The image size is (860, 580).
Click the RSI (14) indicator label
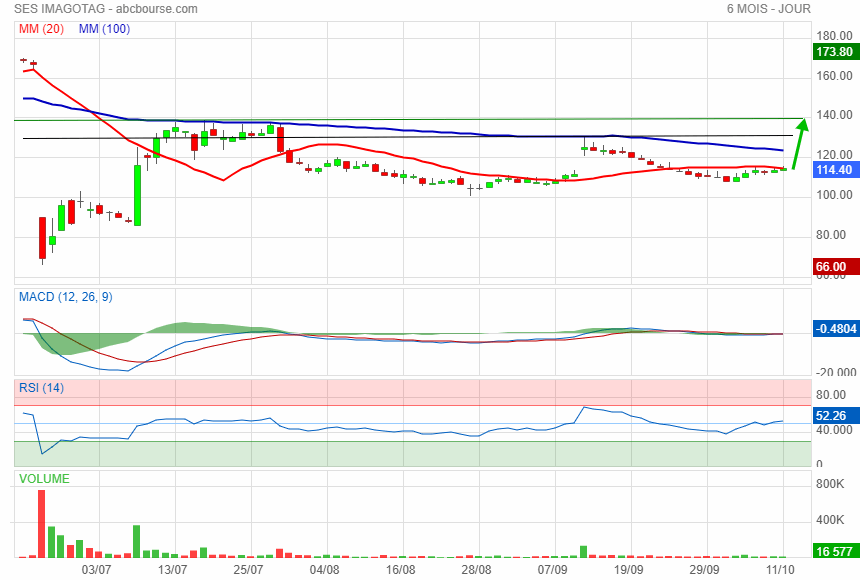[42, 388]
